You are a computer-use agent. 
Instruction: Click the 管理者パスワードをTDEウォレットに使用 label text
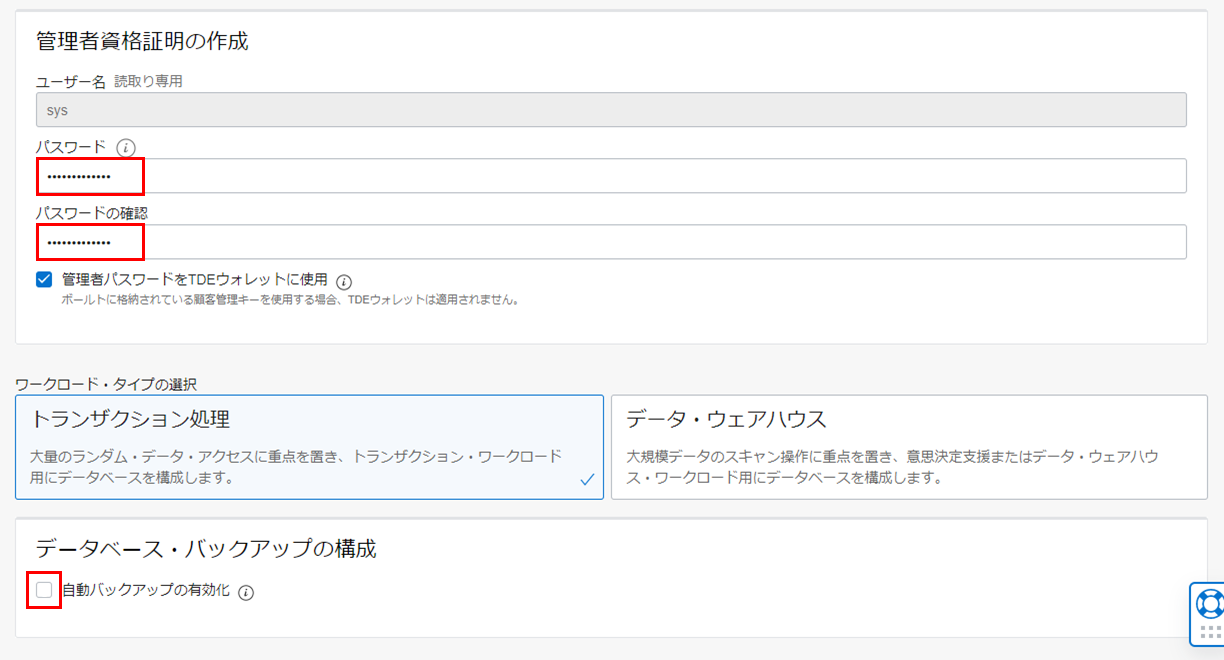point(194,280)
